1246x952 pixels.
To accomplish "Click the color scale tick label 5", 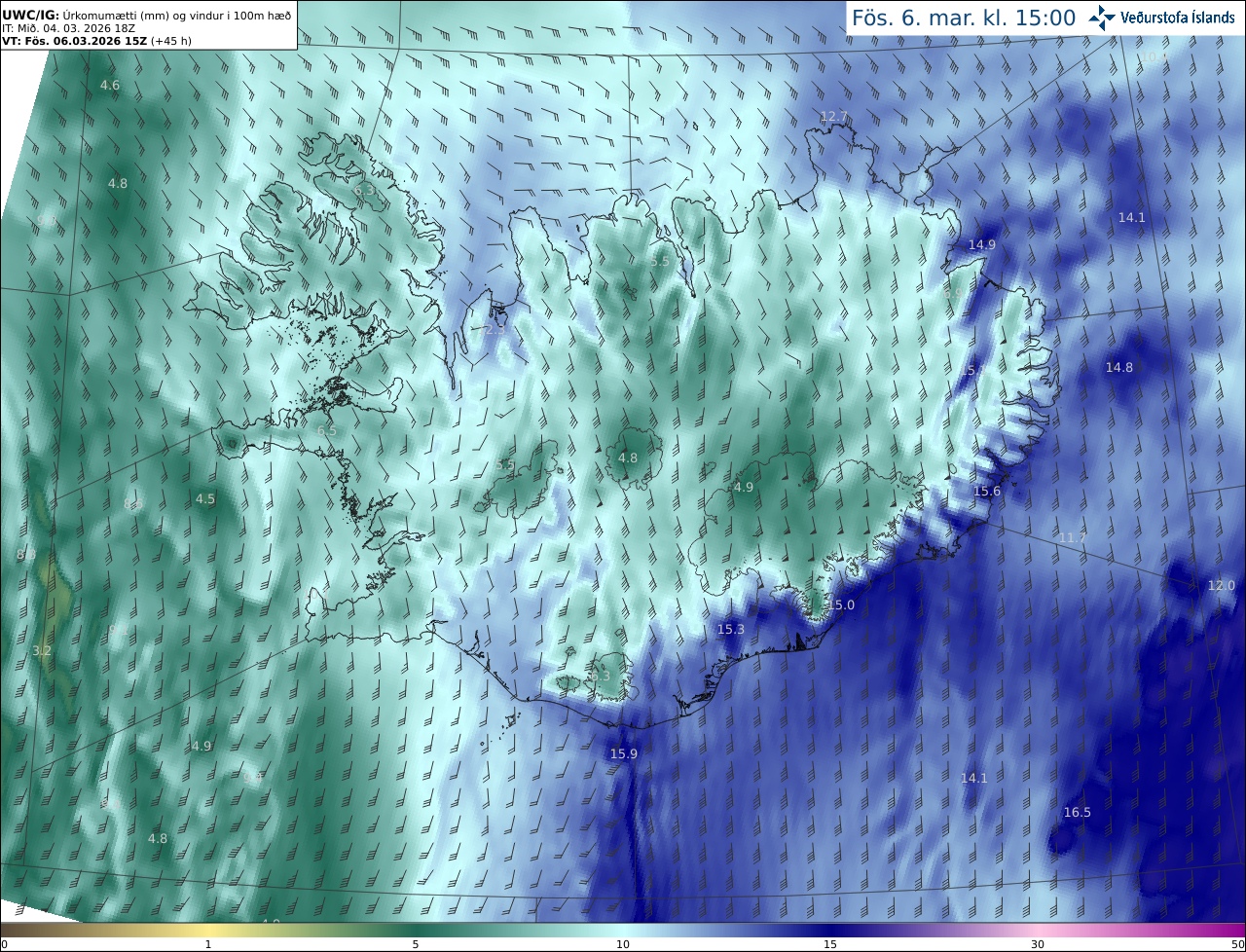I will click(x=416, y=944).
